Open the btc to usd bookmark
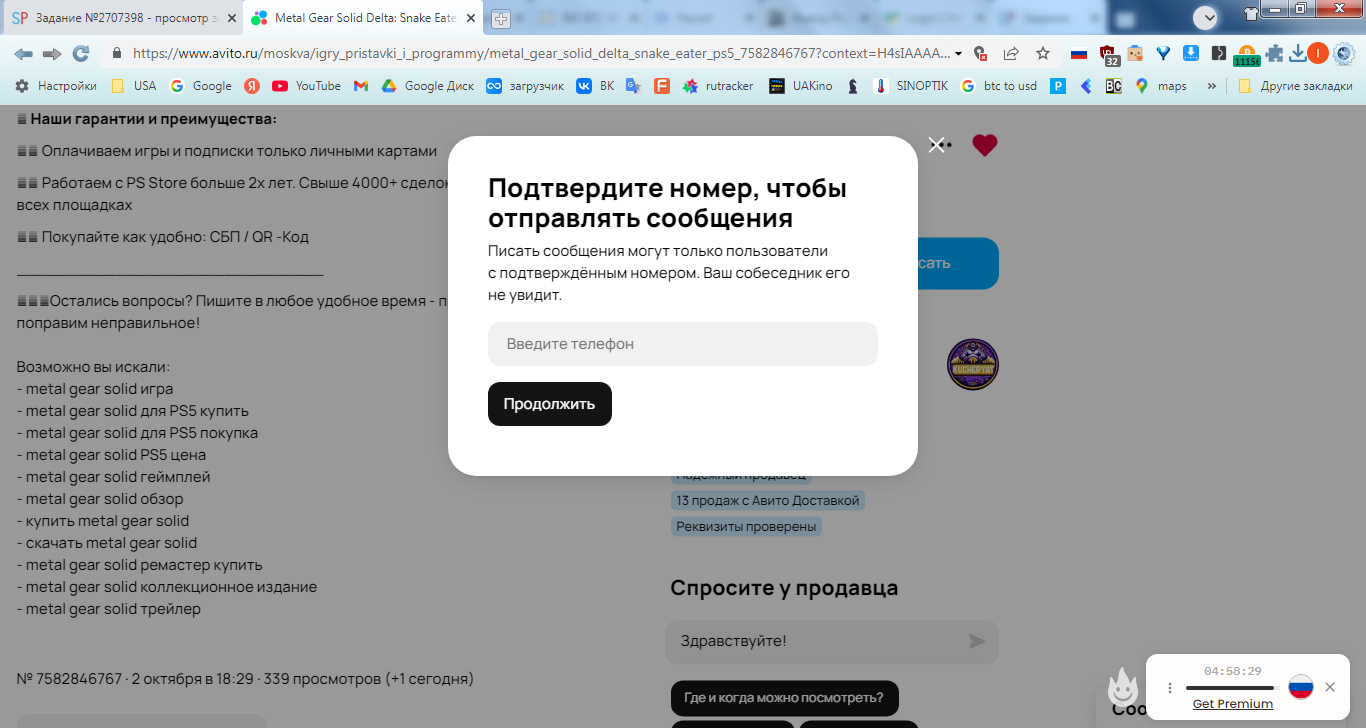 coord(999,86)
